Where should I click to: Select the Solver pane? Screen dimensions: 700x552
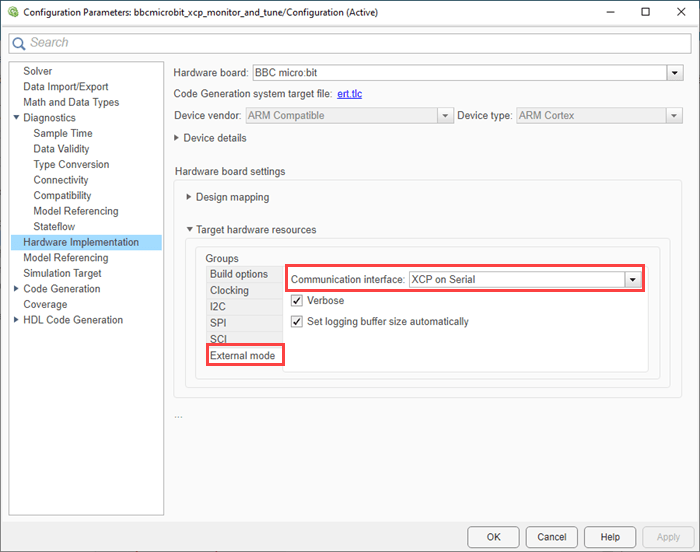pos(38,71)
